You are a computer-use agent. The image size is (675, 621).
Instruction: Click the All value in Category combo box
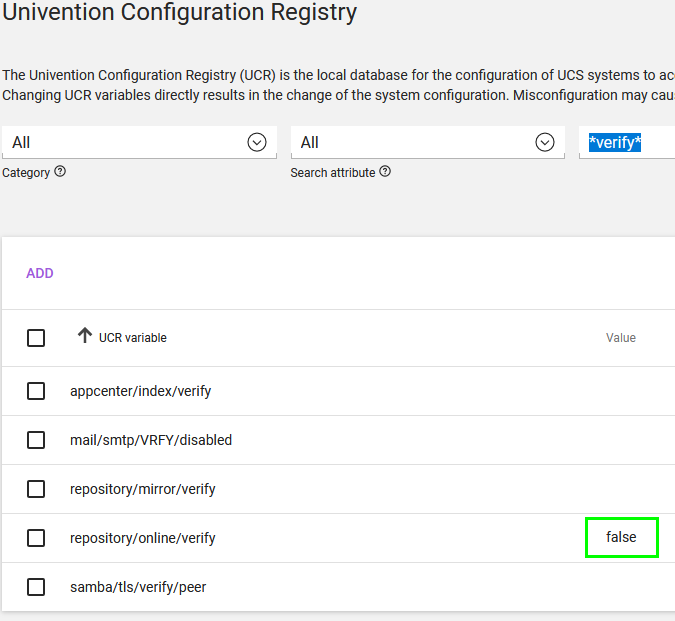click(x=21, y=142)
